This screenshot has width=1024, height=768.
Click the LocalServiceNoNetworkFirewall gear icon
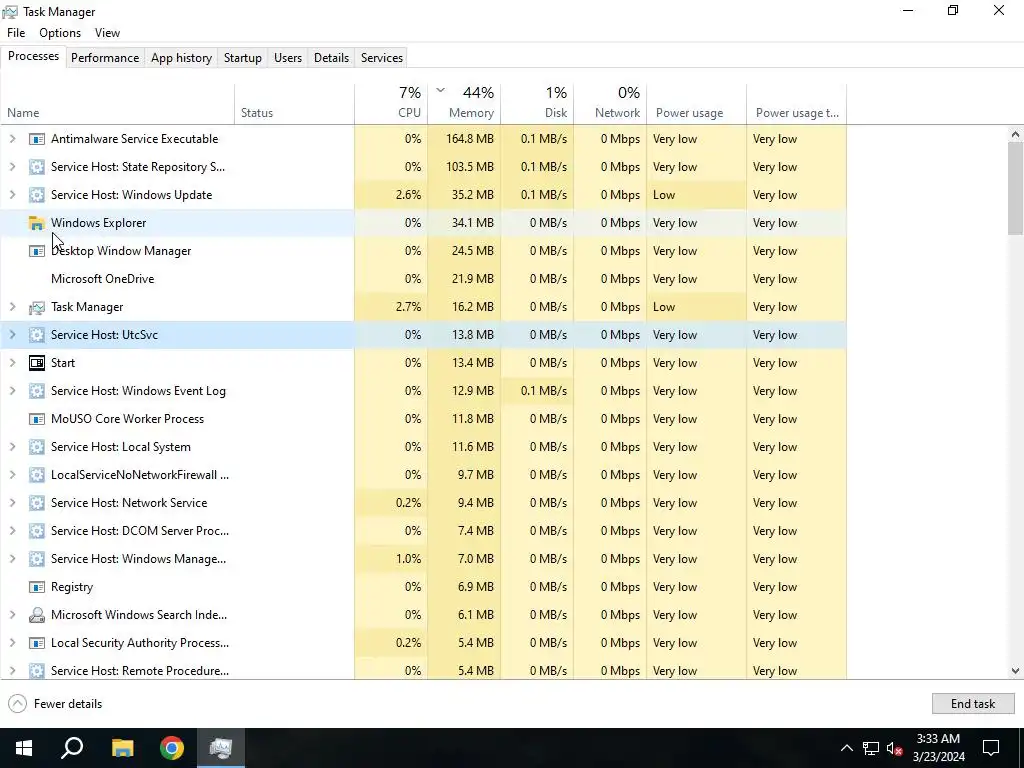37,475
